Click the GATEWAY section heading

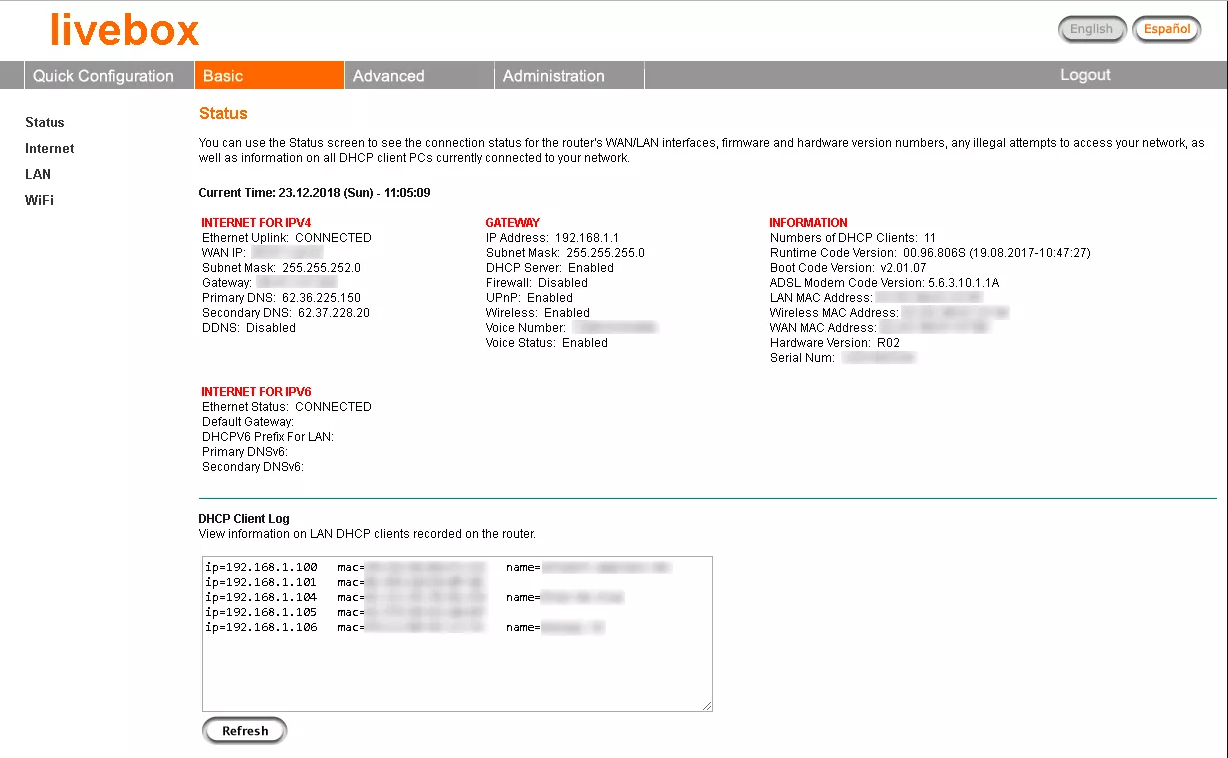click(512, 222)
